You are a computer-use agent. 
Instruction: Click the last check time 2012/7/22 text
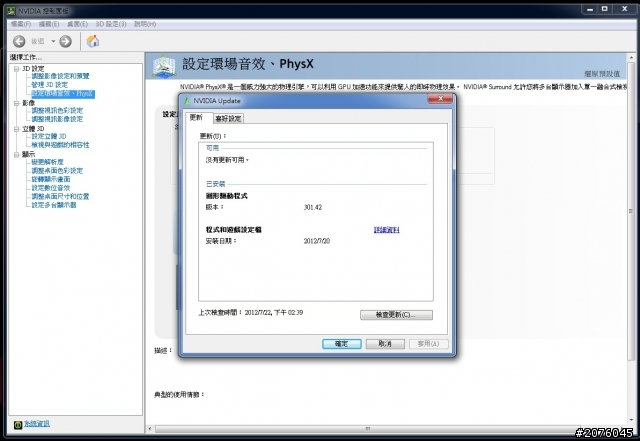273,312
